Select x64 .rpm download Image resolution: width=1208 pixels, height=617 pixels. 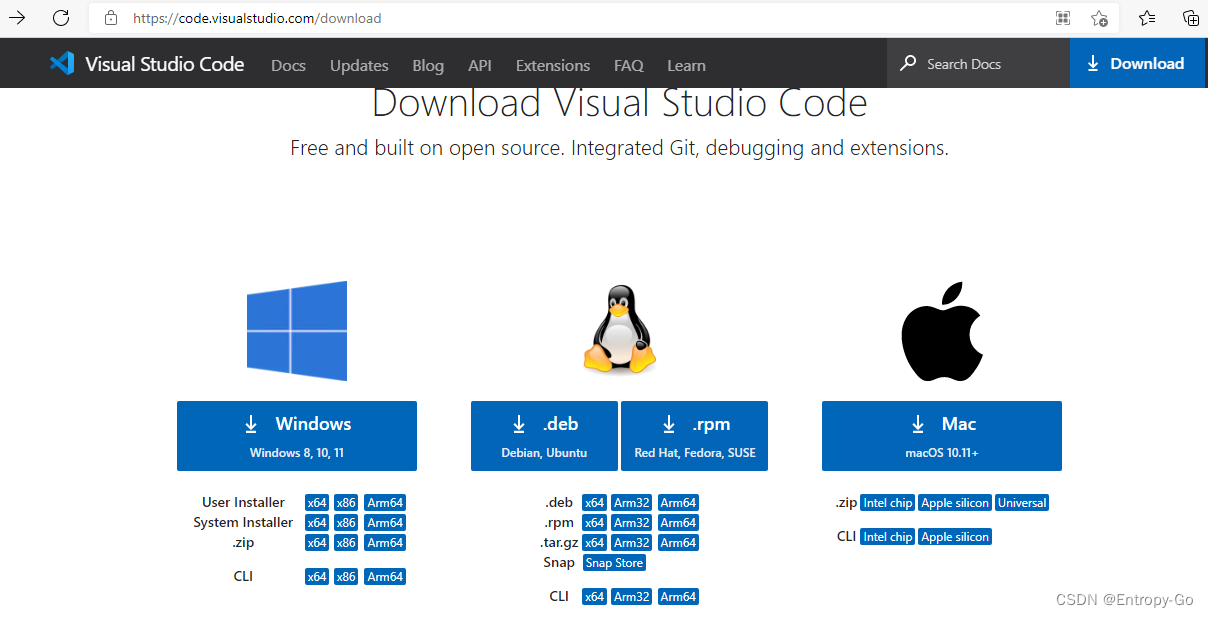point(594,522)
